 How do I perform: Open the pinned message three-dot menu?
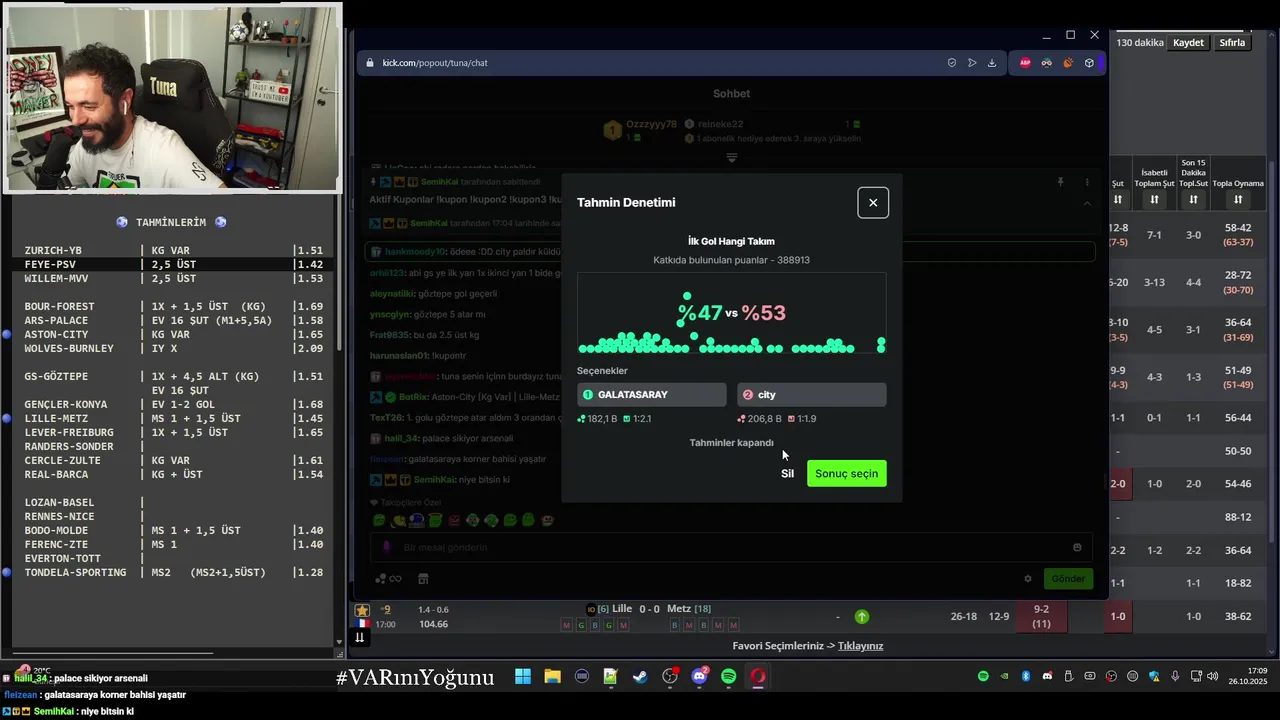tap(1087, 182)
